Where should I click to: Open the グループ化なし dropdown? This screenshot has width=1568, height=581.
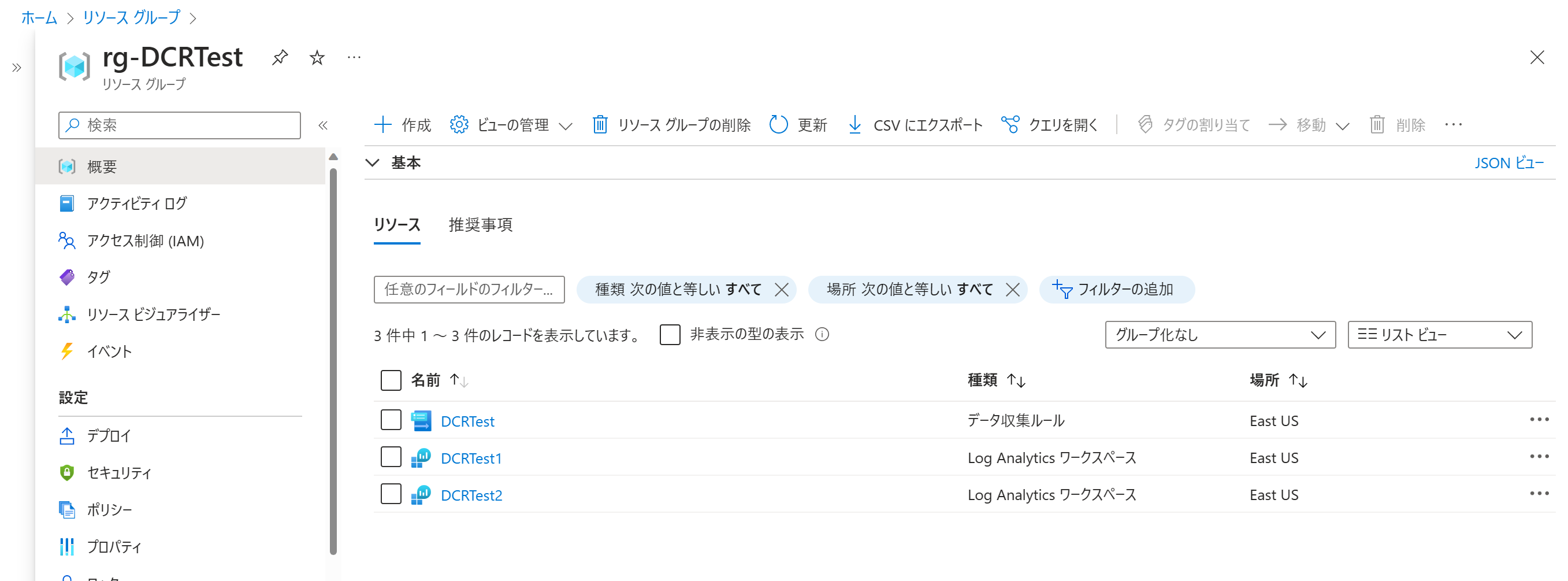point(1219,334)
